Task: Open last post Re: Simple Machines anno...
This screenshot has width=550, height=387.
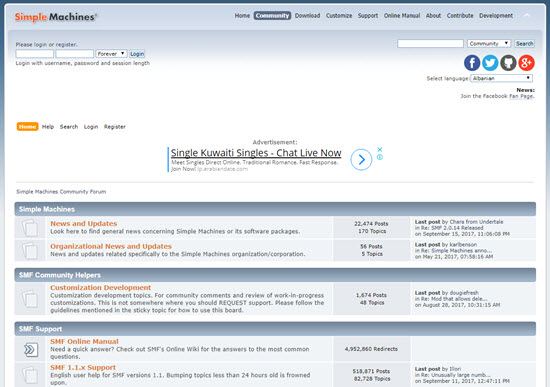Action: pos(456,251)
